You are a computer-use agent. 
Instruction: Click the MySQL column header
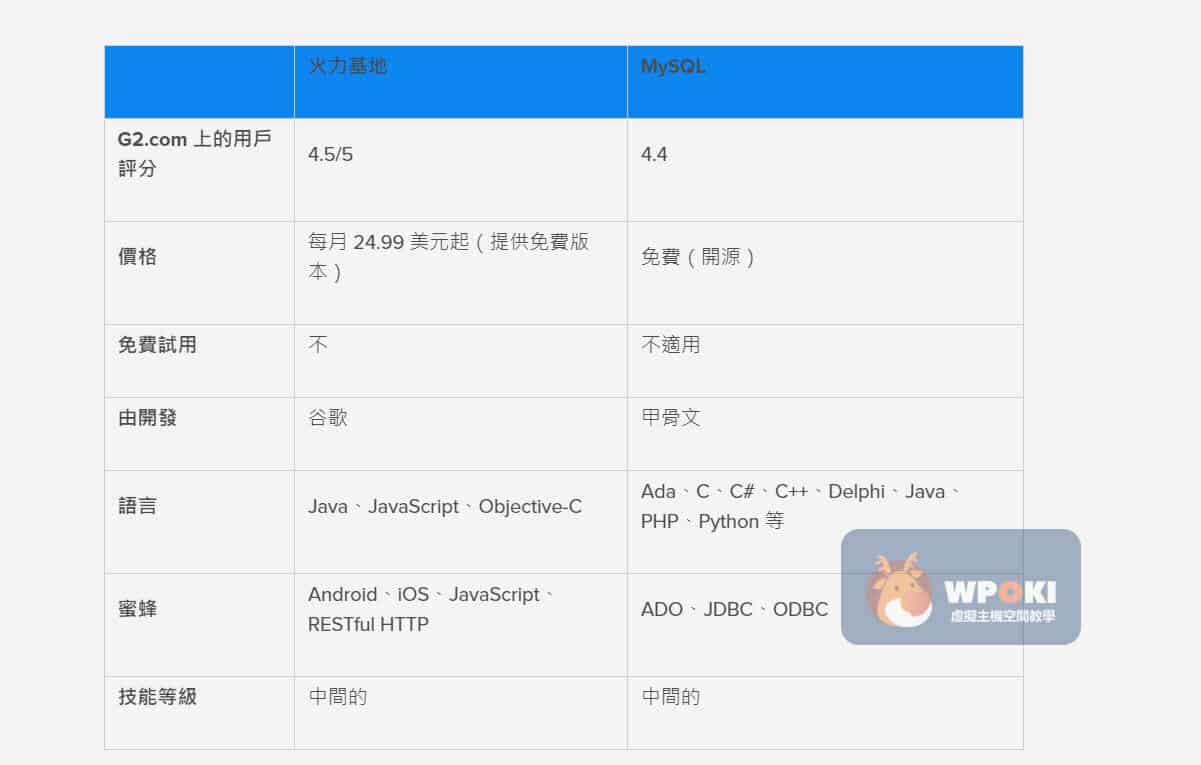[x=672, y=66]
